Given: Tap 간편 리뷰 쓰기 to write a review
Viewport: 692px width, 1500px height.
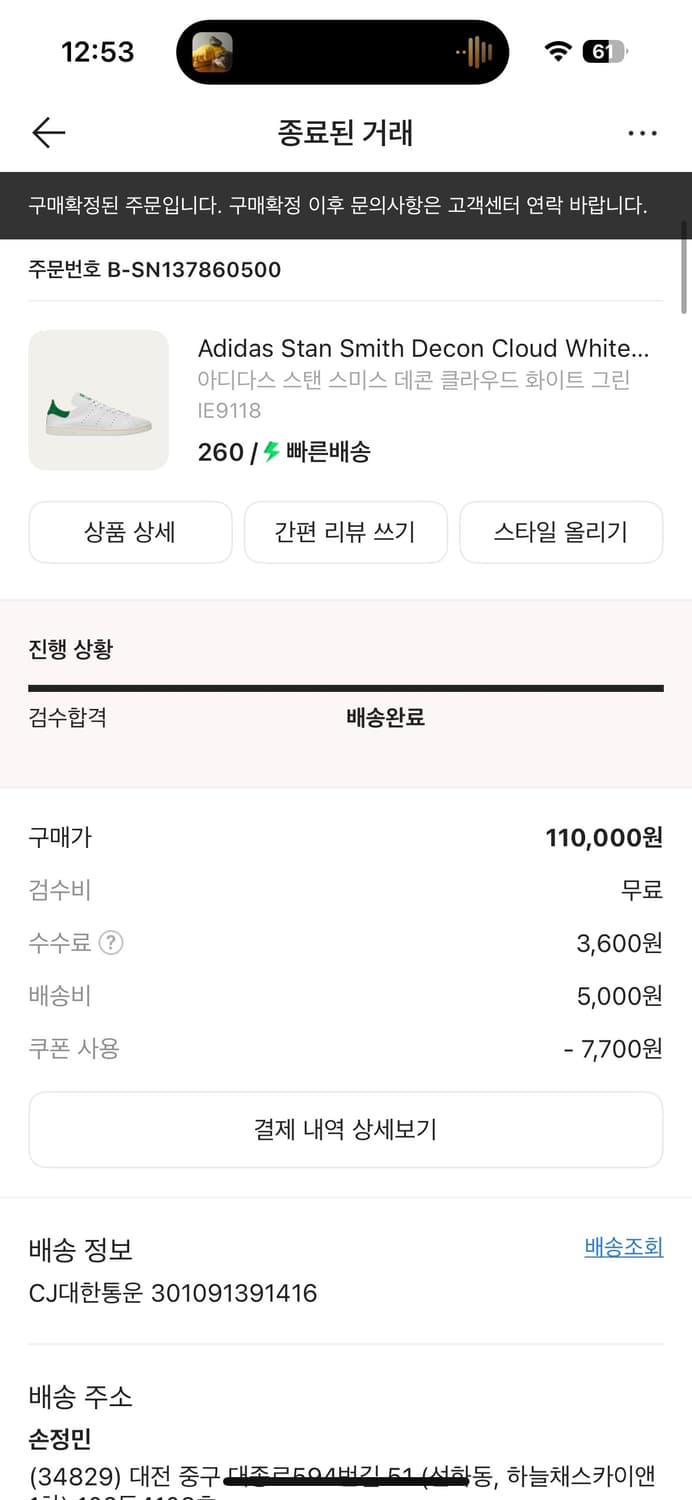Looking at the screenshot, I should [x=345, y=532].
